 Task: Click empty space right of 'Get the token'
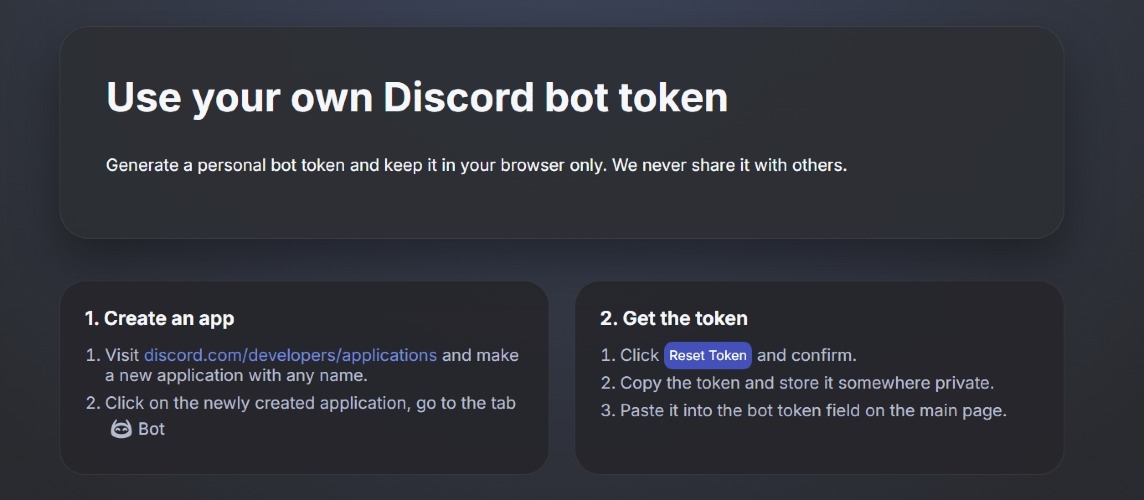click(900, 319)
